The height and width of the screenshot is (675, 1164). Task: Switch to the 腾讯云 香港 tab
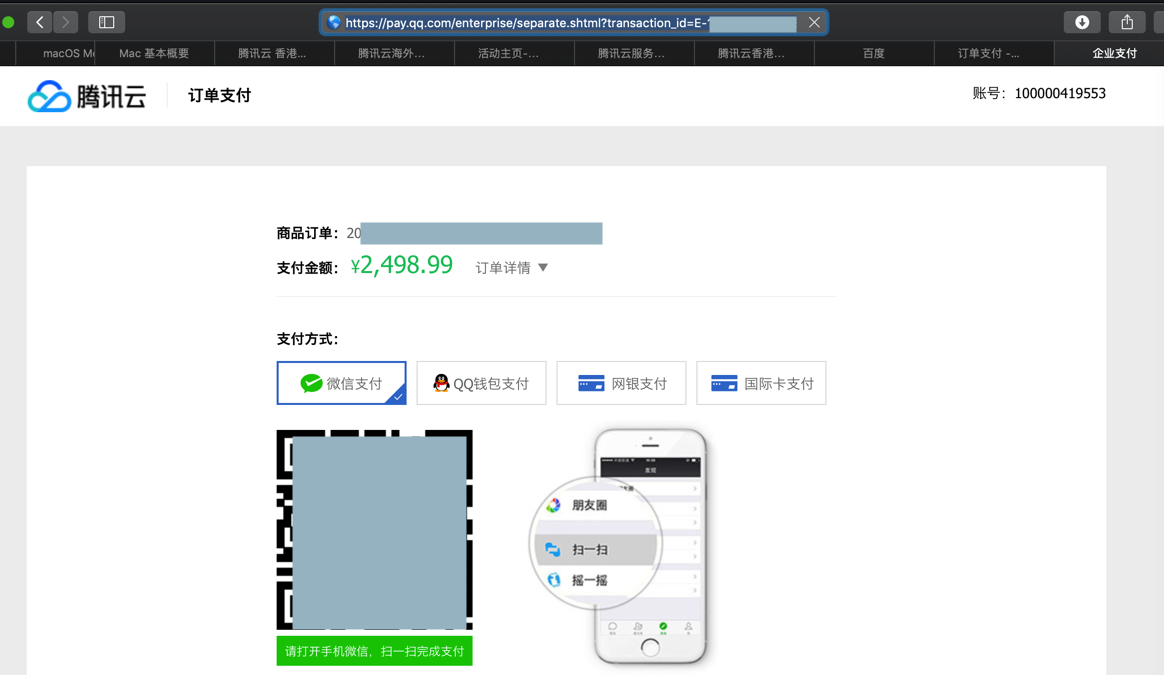click(x=274, y=53)
